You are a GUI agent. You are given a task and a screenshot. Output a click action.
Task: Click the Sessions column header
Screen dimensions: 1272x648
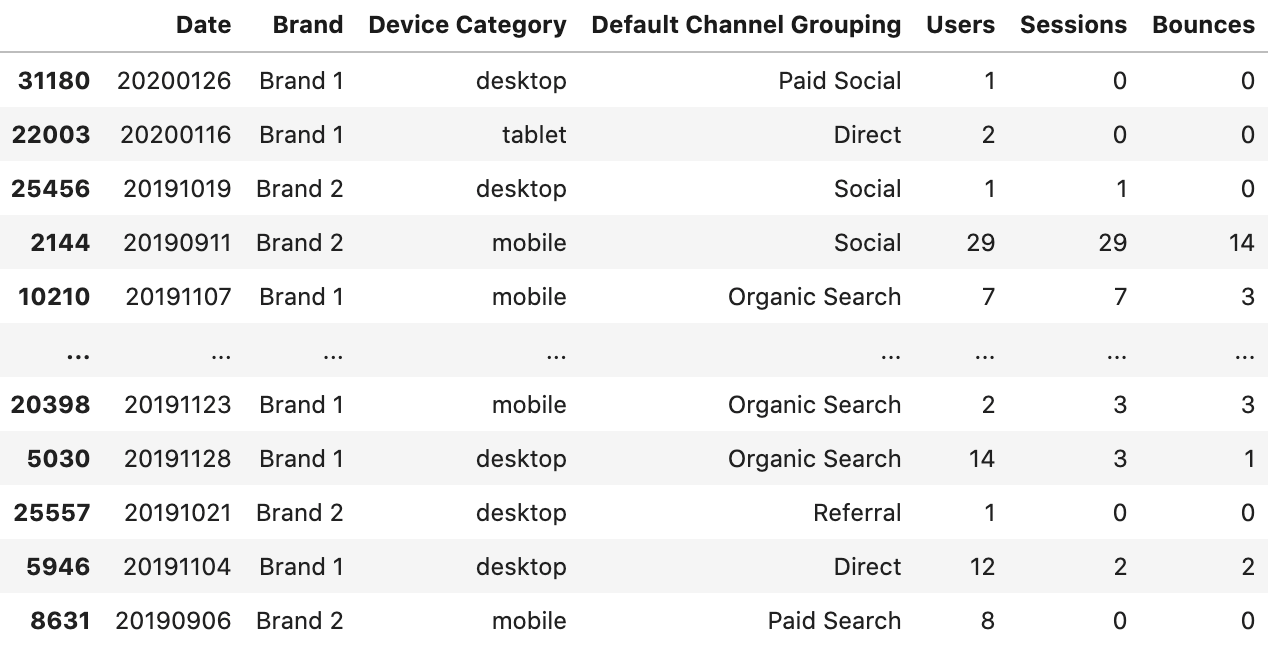(x=1073, y=26)
